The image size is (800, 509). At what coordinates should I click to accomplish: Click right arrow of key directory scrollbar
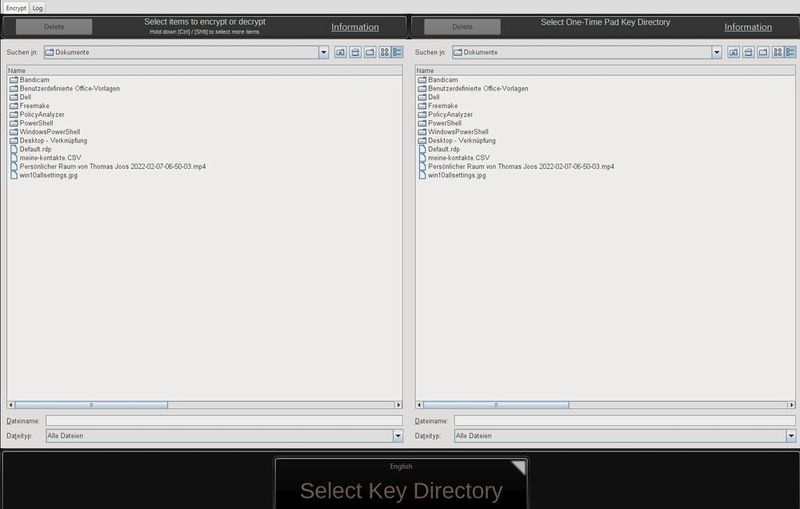click(791, 405)
